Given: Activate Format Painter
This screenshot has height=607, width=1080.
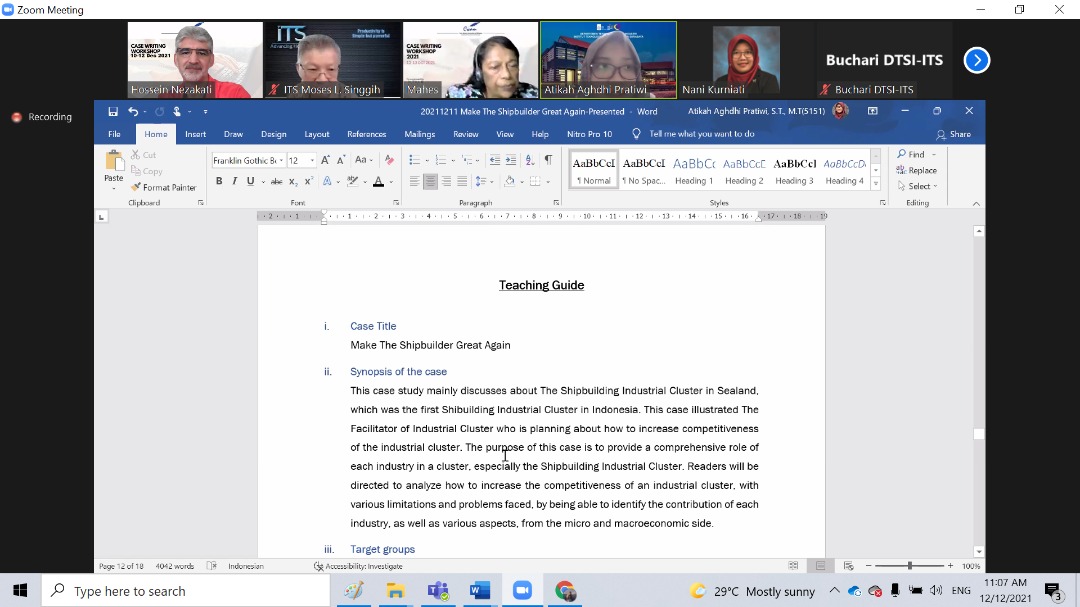Looking at the screenshot, I should click(163, 187).
